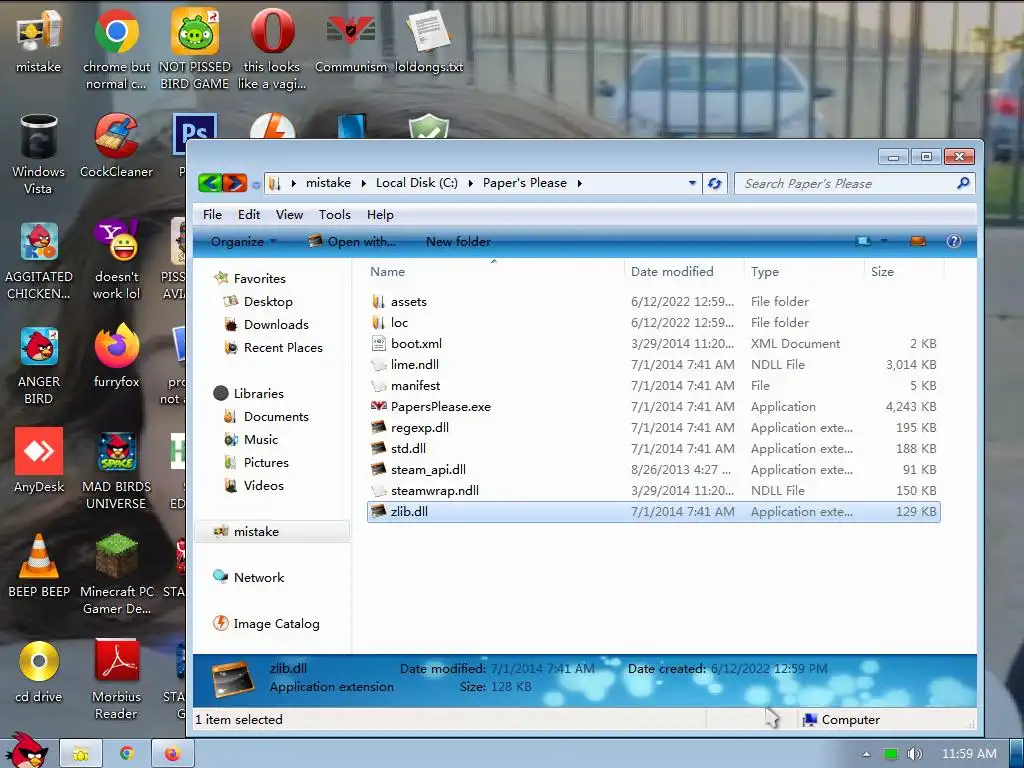This screenshot has width=1024, height=768.
Task: Click the orange Forward navigation arrow
Action: click(235, 183)
